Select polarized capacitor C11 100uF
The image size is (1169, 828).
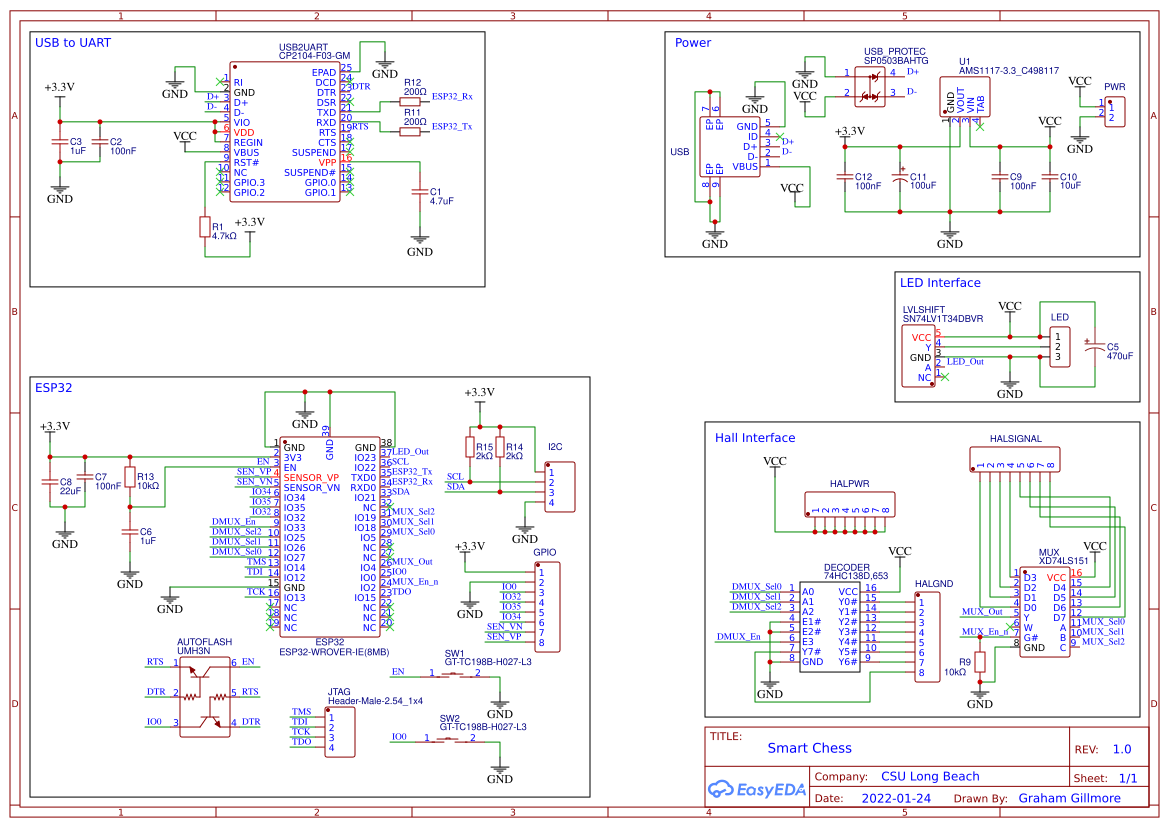(900, 177)
